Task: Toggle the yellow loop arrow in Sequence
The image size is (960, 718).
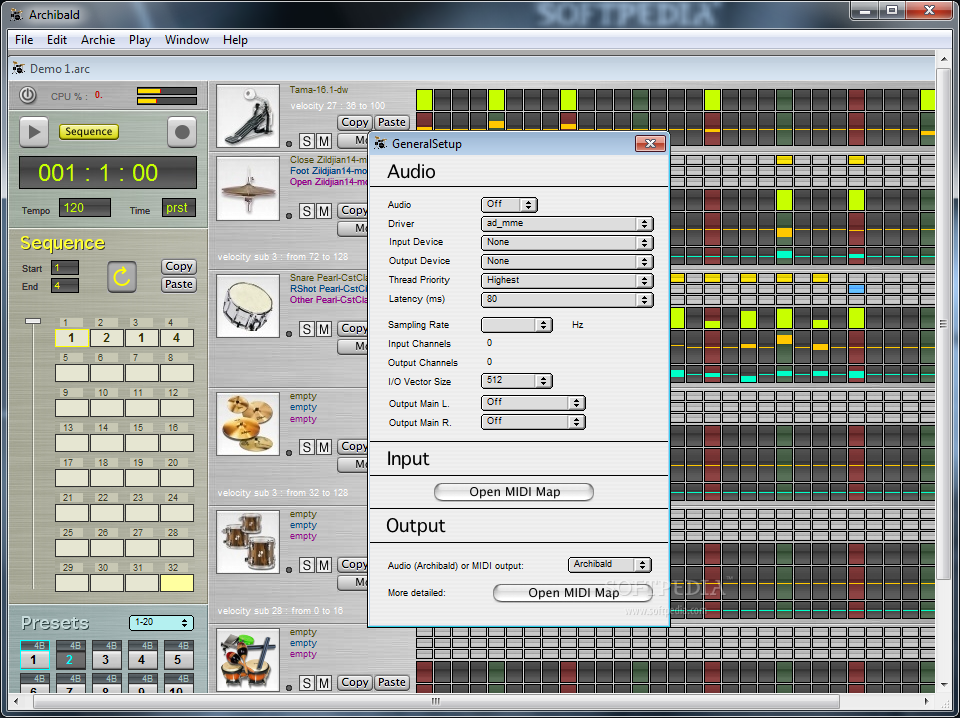Action: tap(122, 277)
